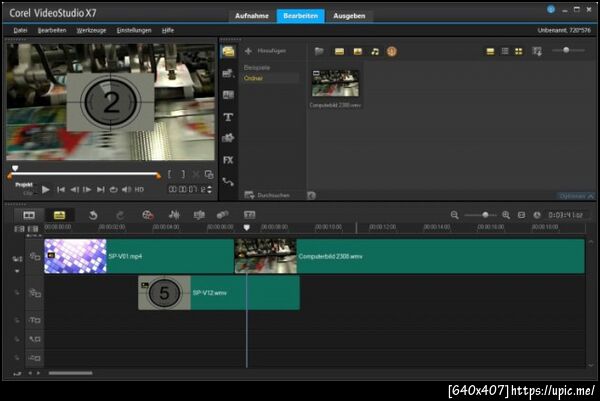This screenshot has width=600, height=401.
Task: Collapse the library navigation panel arrow
Action: (311, 196)
